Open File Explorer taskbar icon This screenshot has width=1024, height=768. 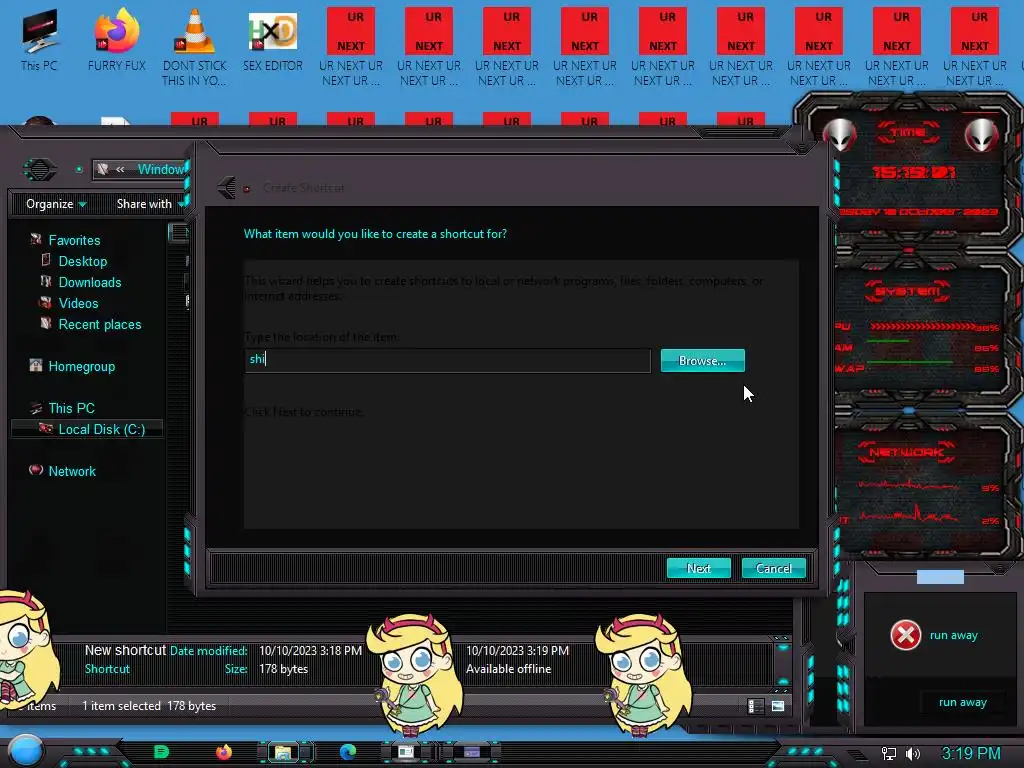tap(283, 752)
